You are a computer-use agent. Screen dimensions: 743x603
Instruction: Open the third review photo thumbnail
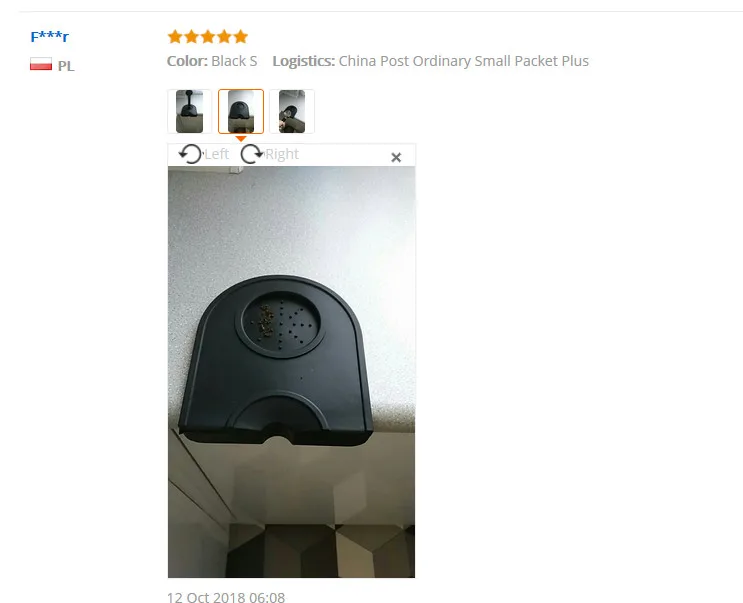[292, 111]
